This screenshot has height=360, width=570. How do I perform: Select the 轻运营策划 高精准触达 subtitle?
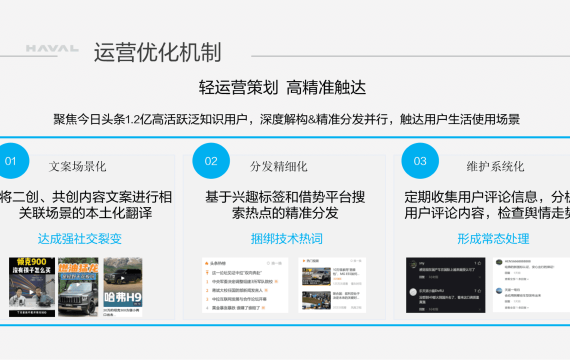282,88
